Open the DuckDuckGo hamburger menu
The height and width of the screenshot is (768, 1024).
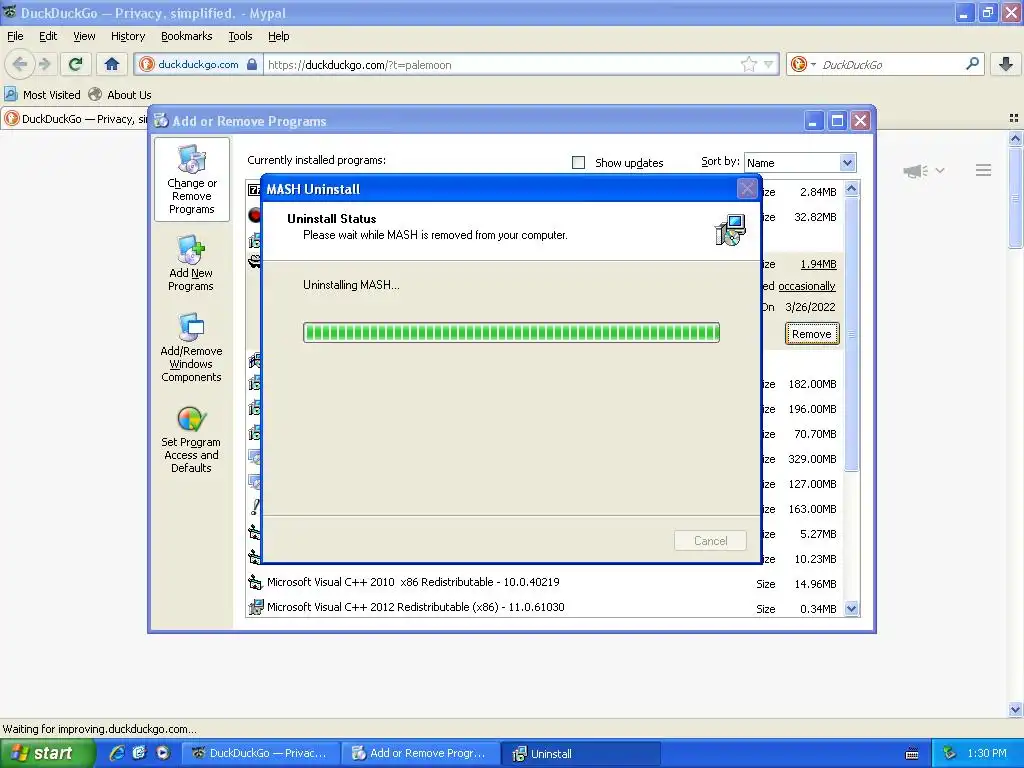pyautogui.click(x=984, y=170)
